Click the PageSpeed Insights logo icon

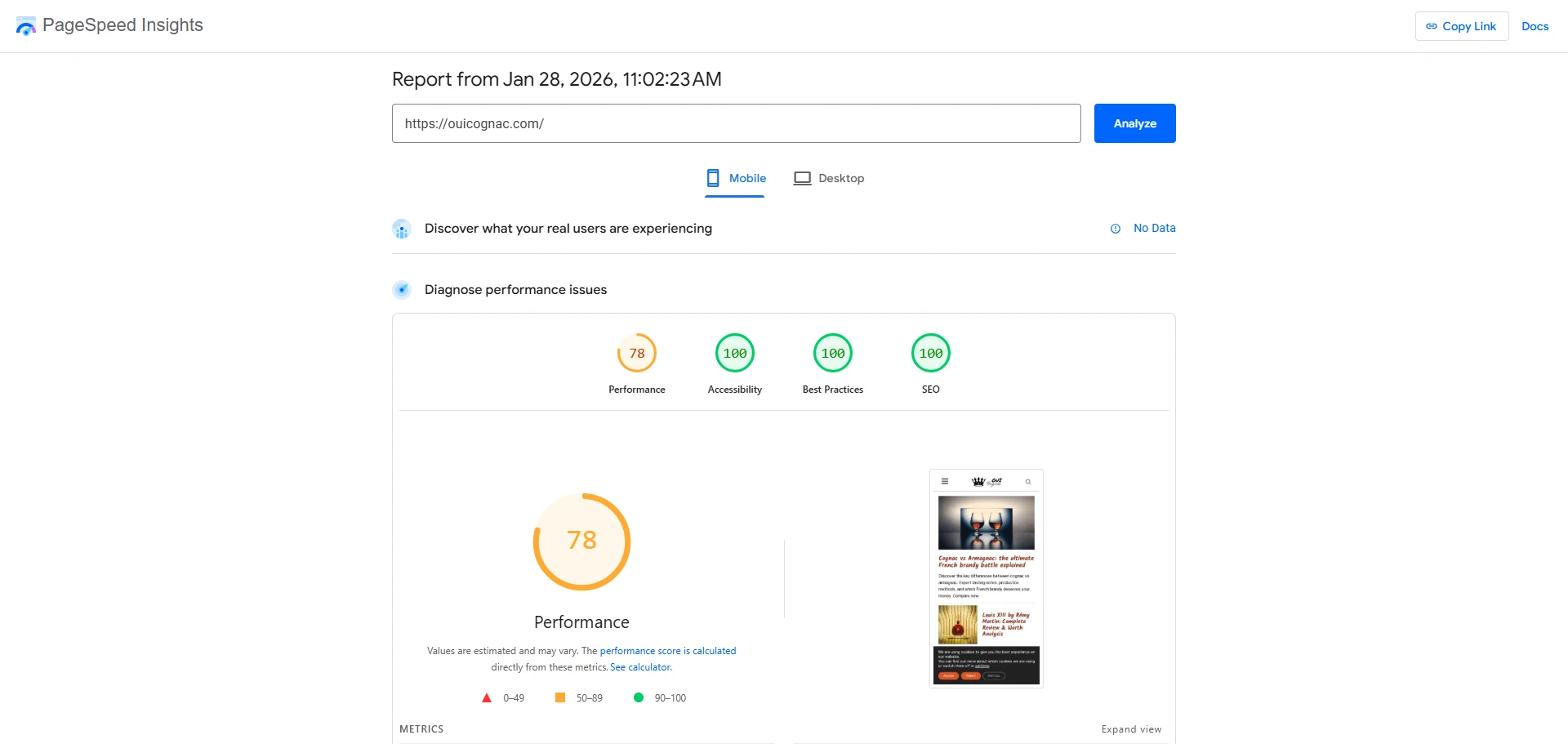tap(25, 25)
